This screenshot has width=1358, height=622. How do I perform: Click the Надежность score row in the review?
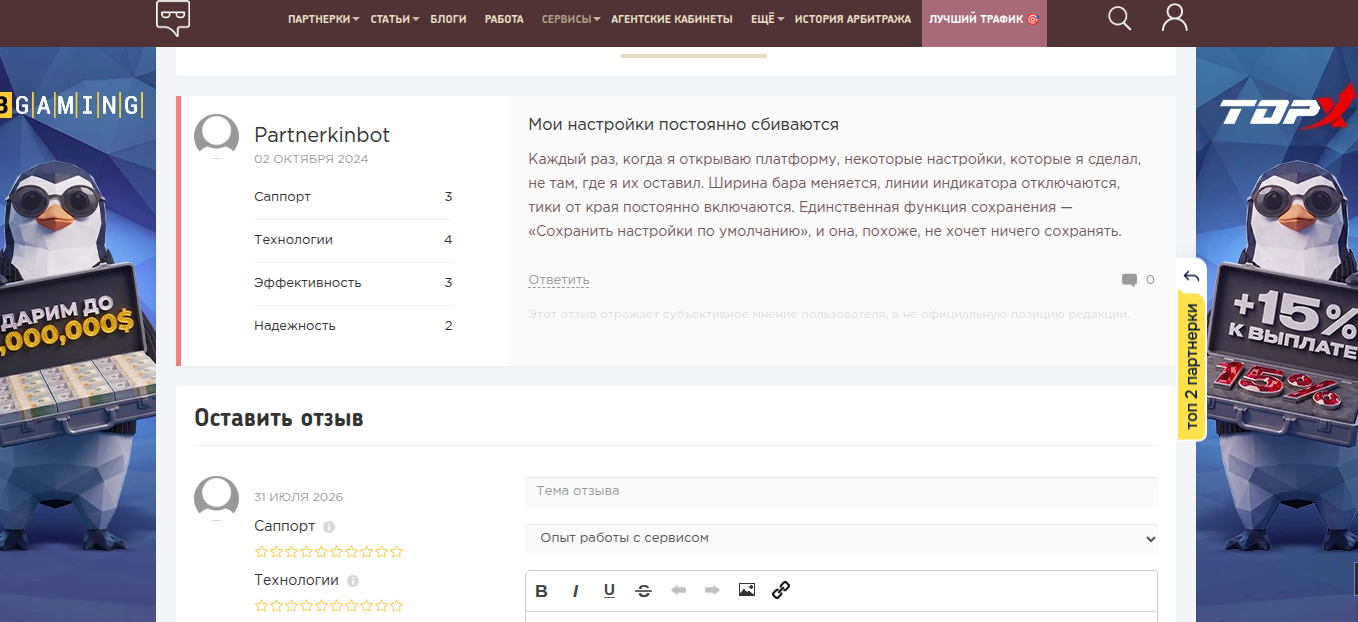(353, 326)
